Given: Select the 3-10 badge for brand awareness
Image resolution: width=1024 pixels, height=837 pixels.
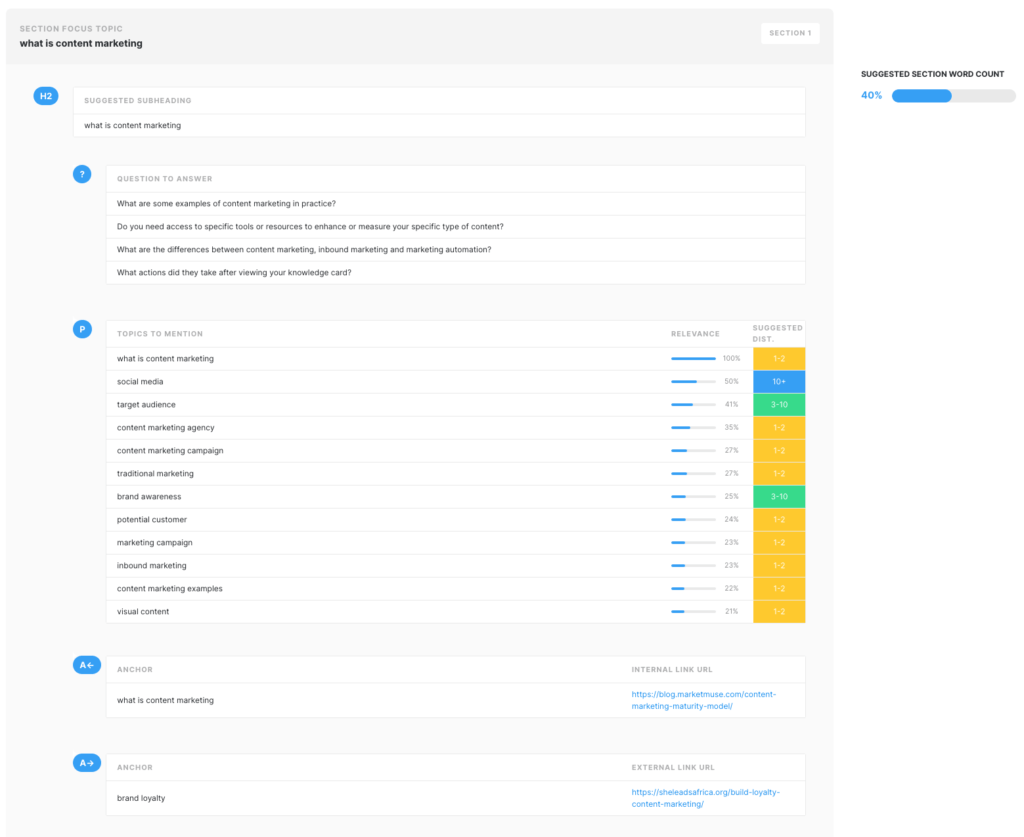Looking at the screenshot, I should [779, 496].
